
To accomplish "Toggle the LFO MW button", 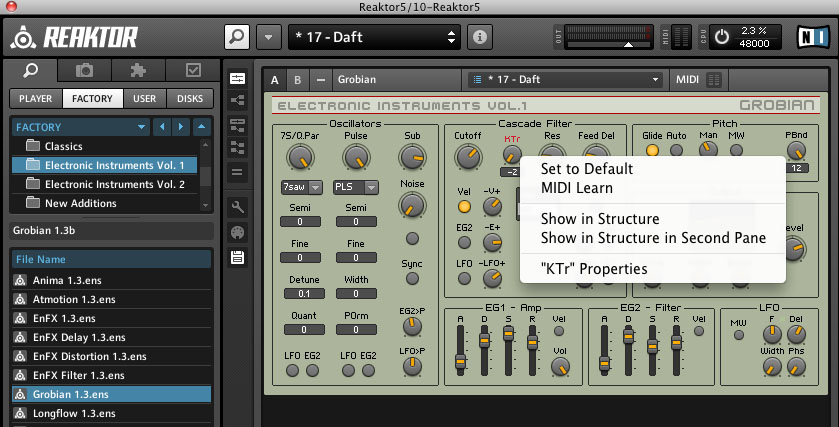I will click(739, 335).
